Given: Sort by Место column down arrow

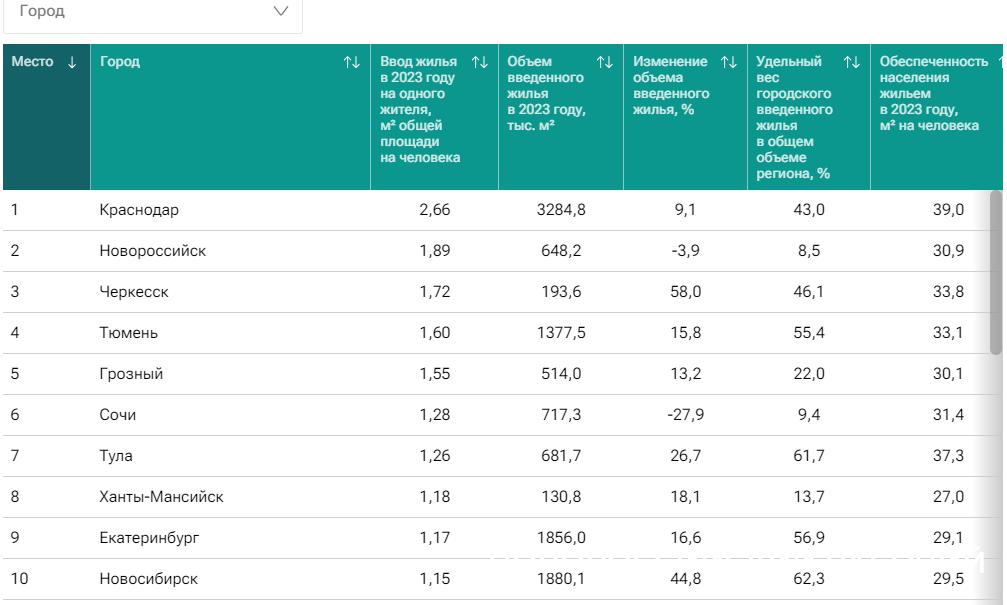Looking at the screenshot, I should point(72,62).
